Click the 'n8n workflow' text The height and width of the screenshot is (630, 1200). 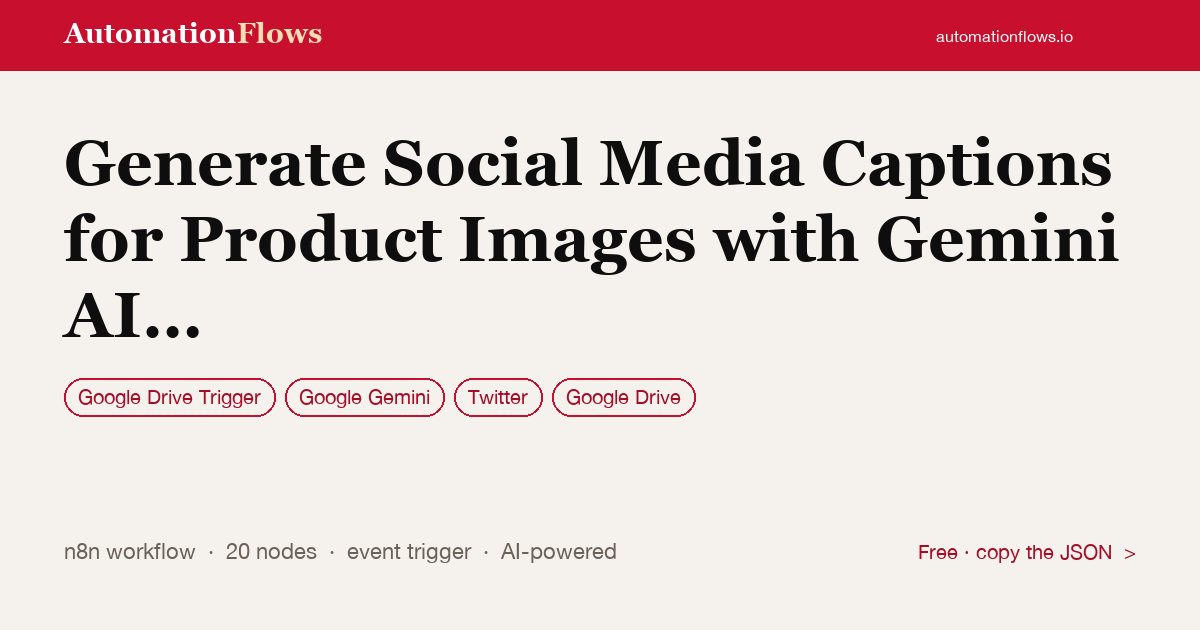coord(130,552)
